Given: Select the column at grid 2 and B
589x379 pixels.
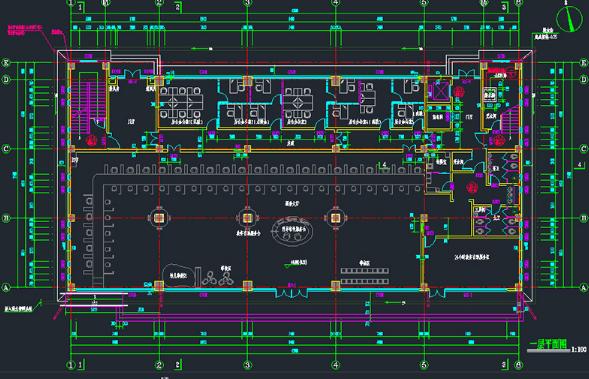Looking at the screenshot, I should coord(159,218).
